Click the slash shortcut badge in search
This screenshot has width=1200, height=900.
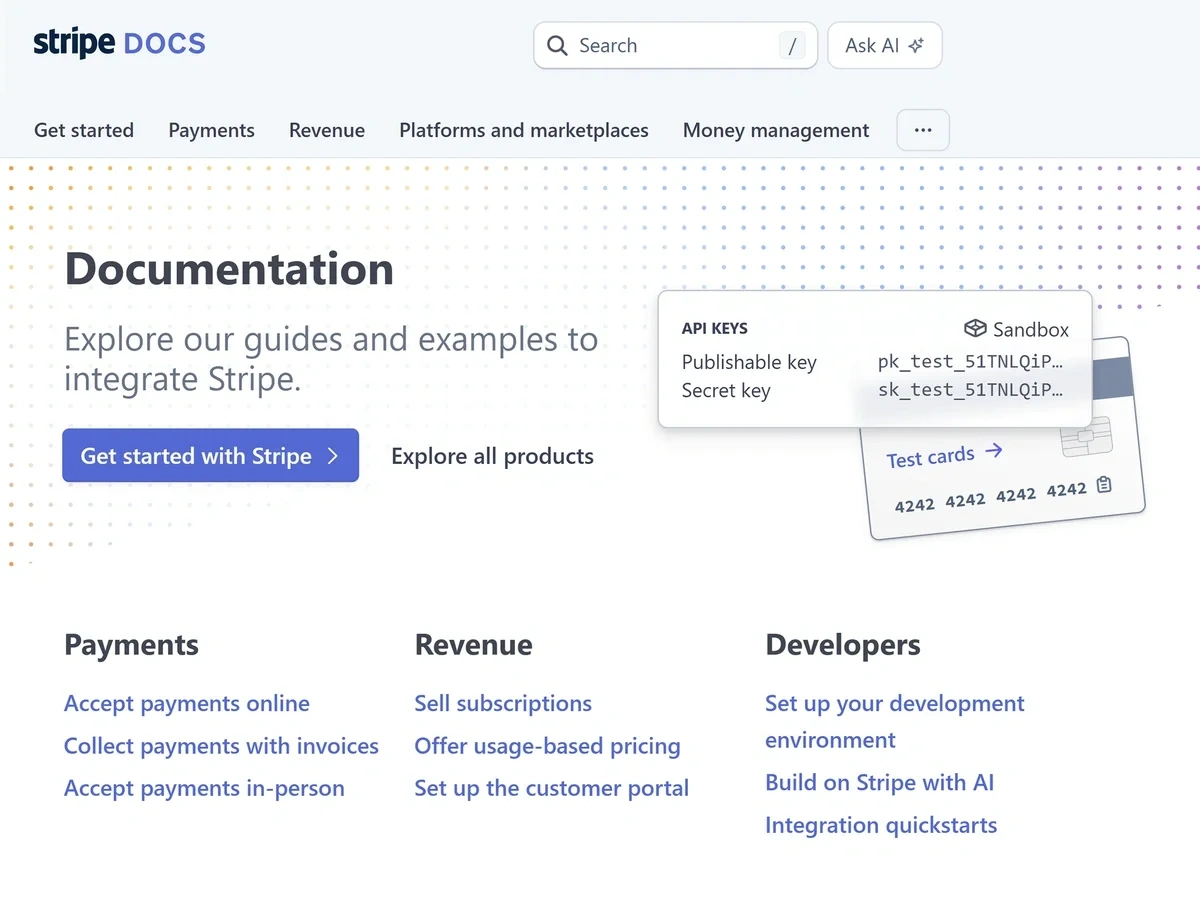pos(792,46)
